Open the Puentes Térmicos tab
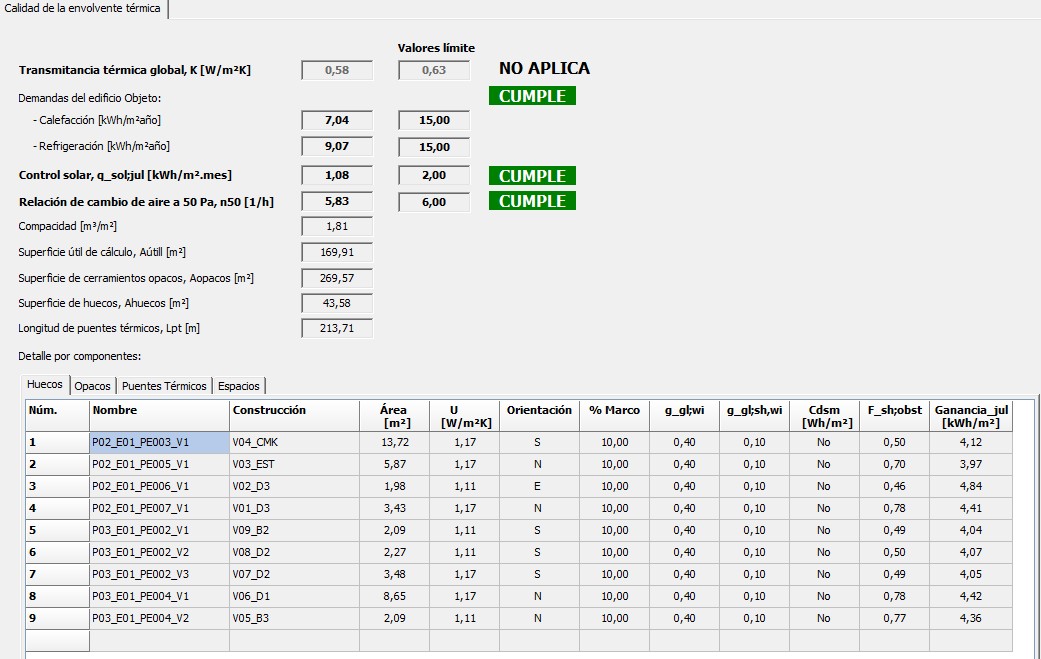This screenshot has height=659, width=1041. pyautogui.click(x=164, y=386)
